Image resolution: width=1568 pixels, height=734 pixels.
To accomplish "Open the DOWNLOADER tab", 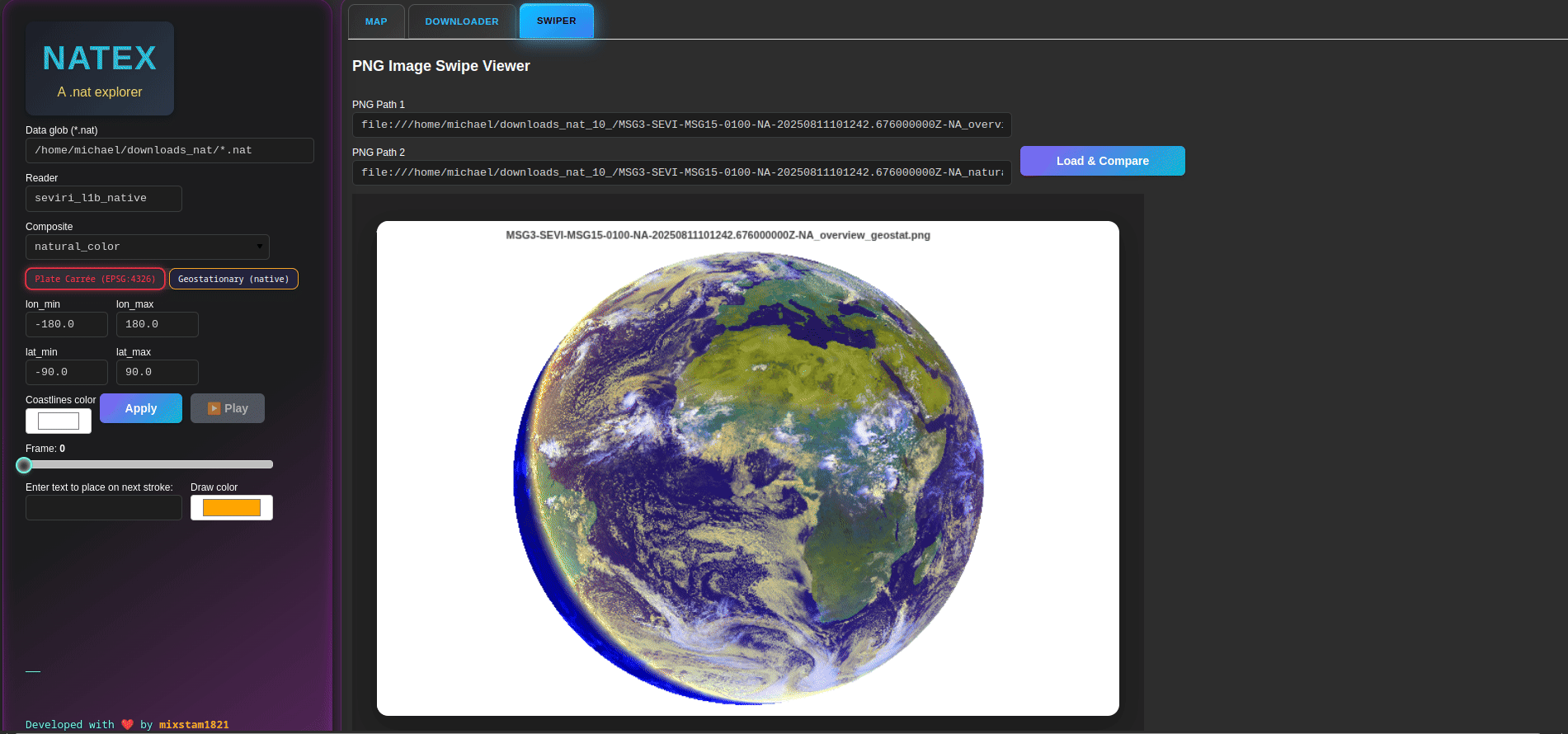I will (462, 21).
